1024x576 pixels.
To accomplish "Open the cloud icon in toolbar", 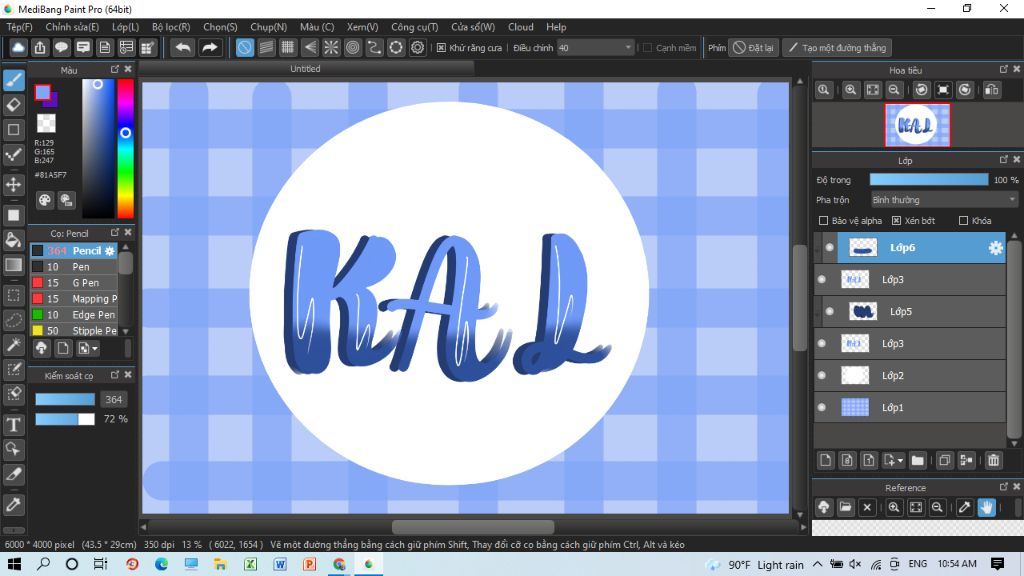I will [x=18, y=48].
